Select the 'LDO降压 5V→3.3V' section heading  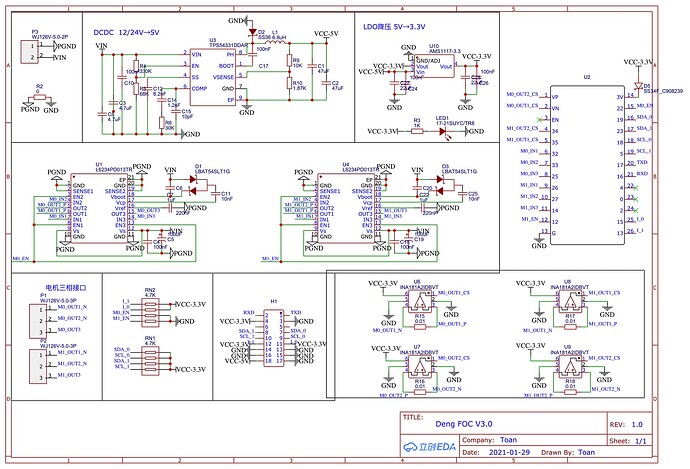tap(394, 27)
